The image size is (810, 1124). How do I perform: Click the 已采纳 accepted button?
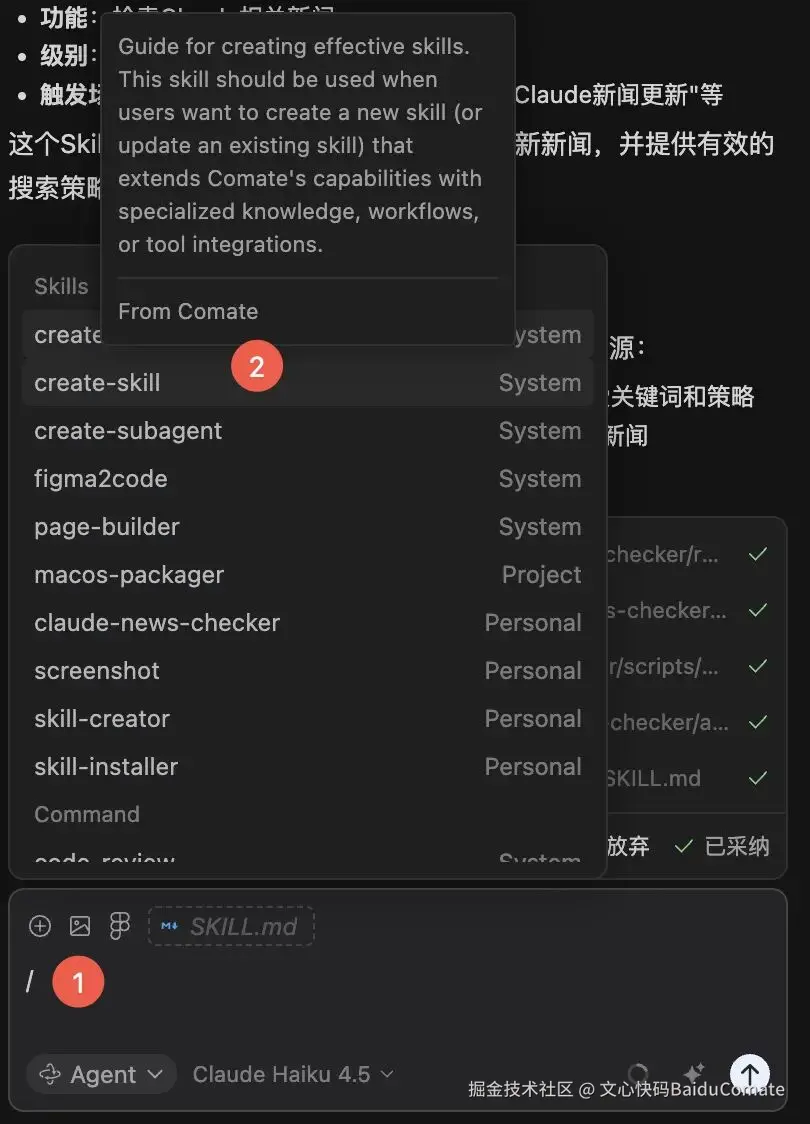[x=723, y=846]
